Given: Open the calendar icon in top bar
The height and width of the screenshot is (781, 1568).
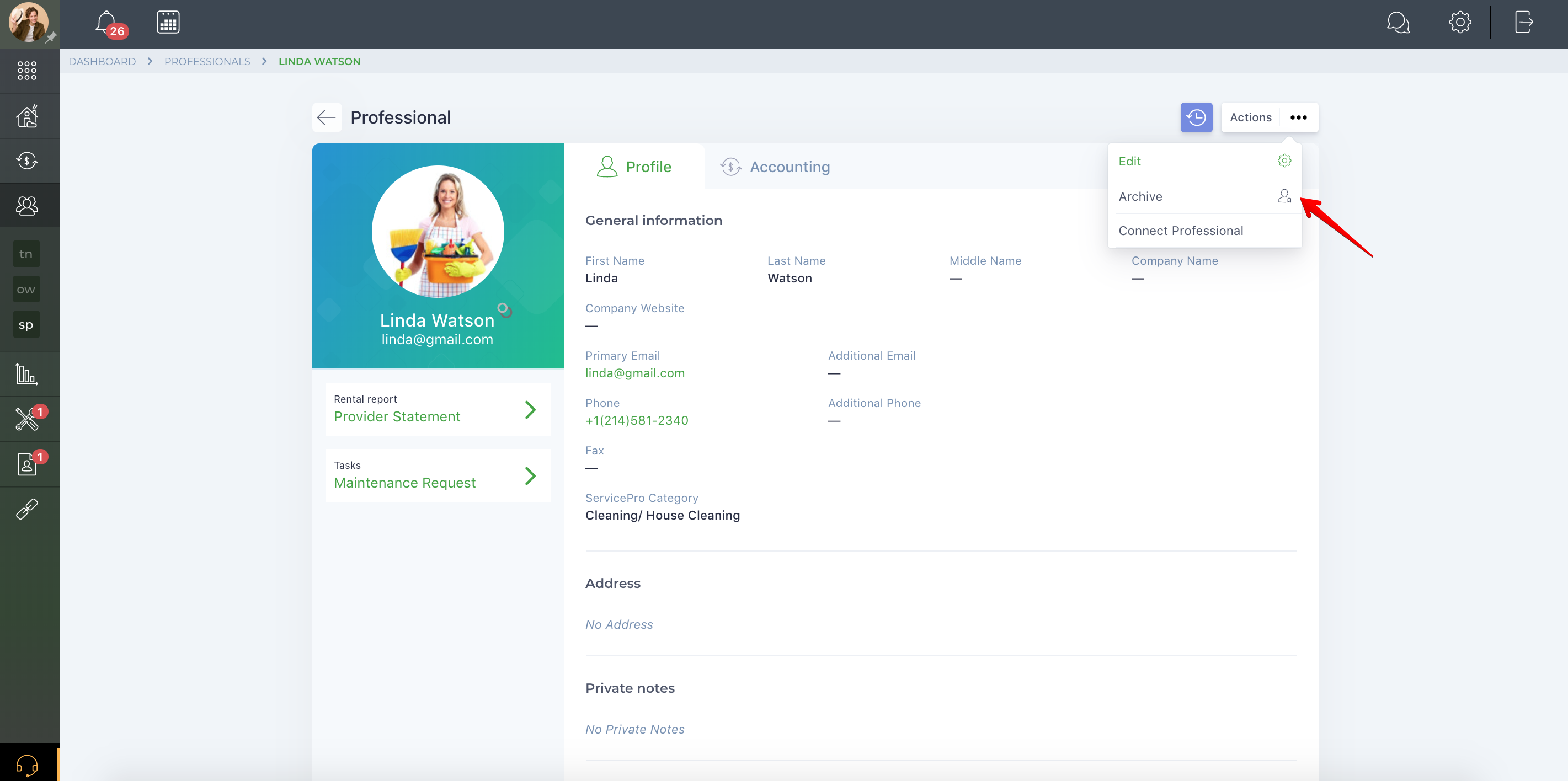Looking at the screenshot, I should 168,23.
